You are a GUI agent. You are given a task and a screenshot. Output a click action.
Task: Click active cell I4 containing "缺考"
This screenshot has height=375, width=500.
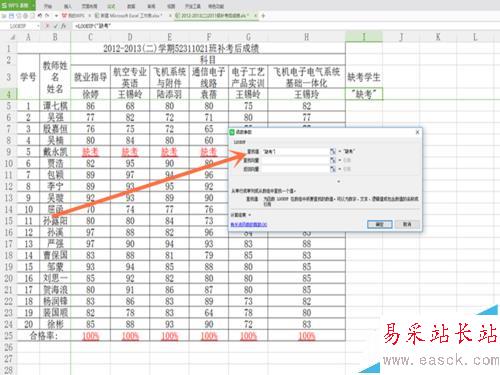(364, 94)
